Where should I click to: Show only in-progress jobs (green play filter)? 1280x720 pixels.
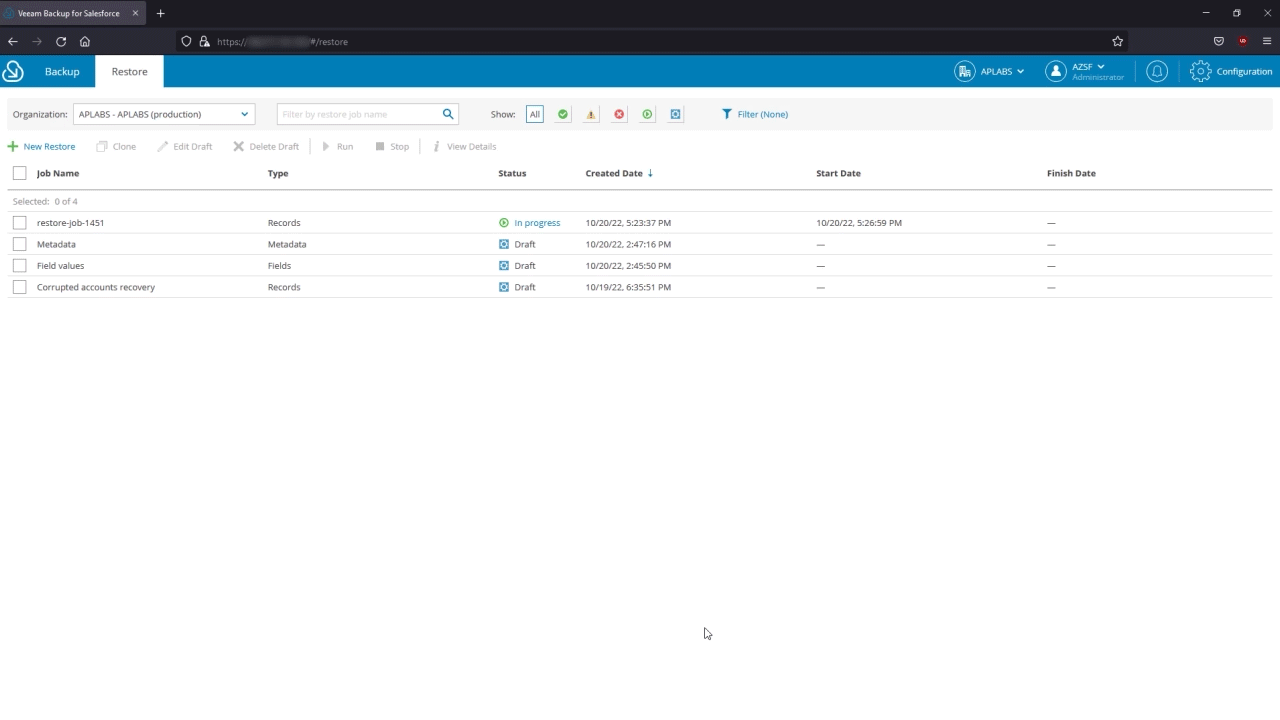647,114
